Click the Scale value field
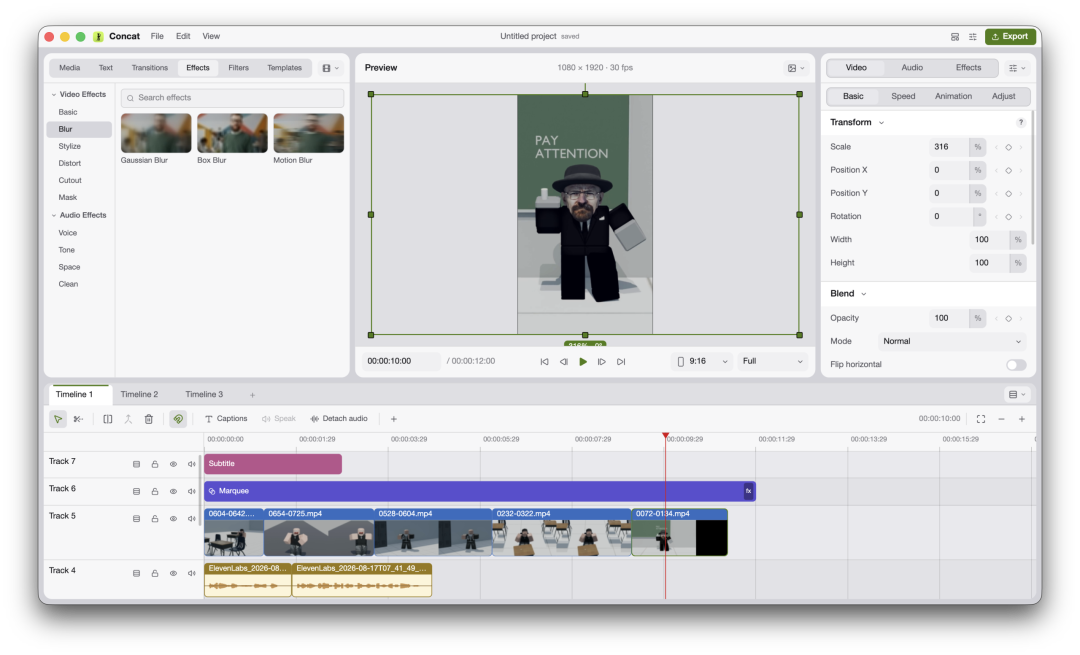 [948, 147]
